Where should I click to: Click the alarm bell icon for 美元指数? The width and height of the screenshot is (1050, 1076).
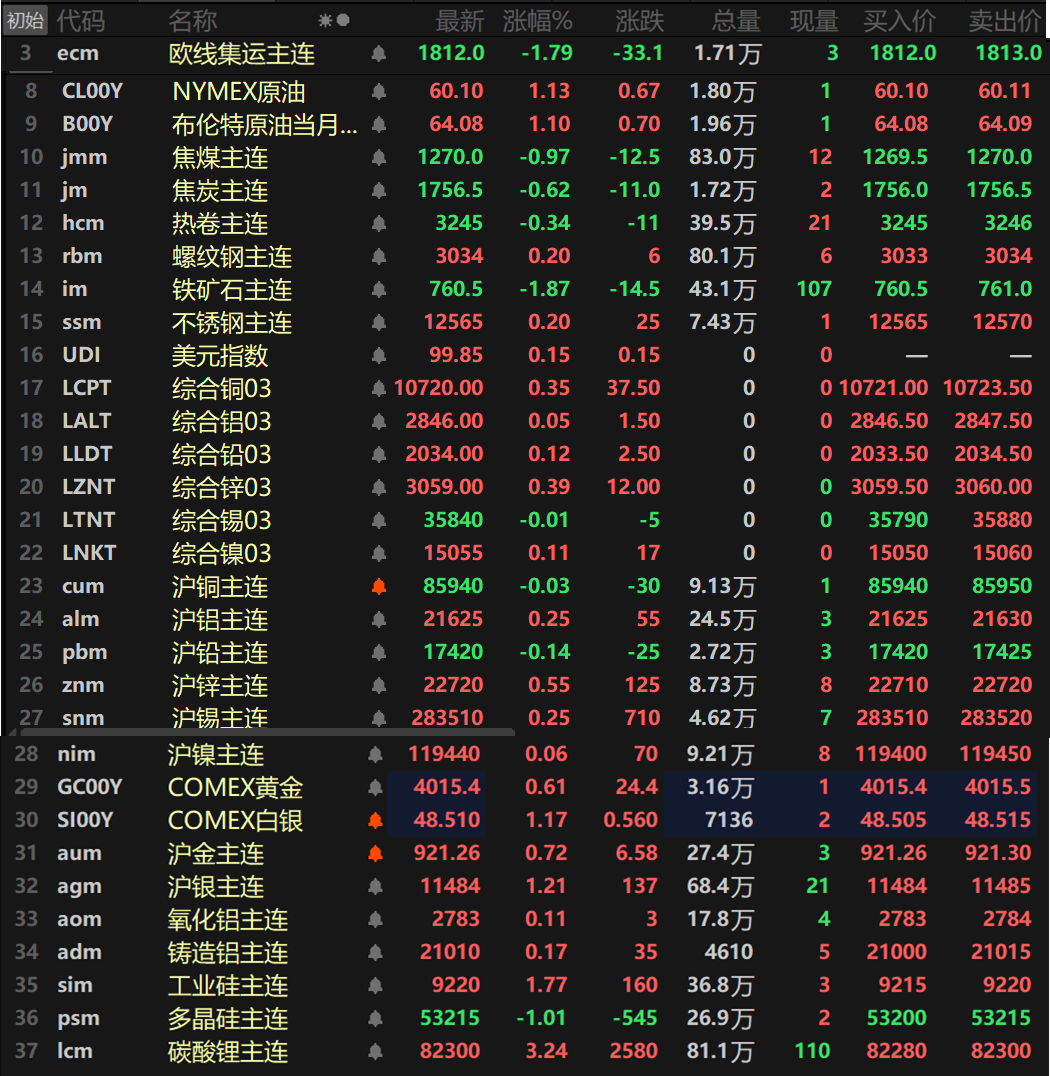[377, 355]
